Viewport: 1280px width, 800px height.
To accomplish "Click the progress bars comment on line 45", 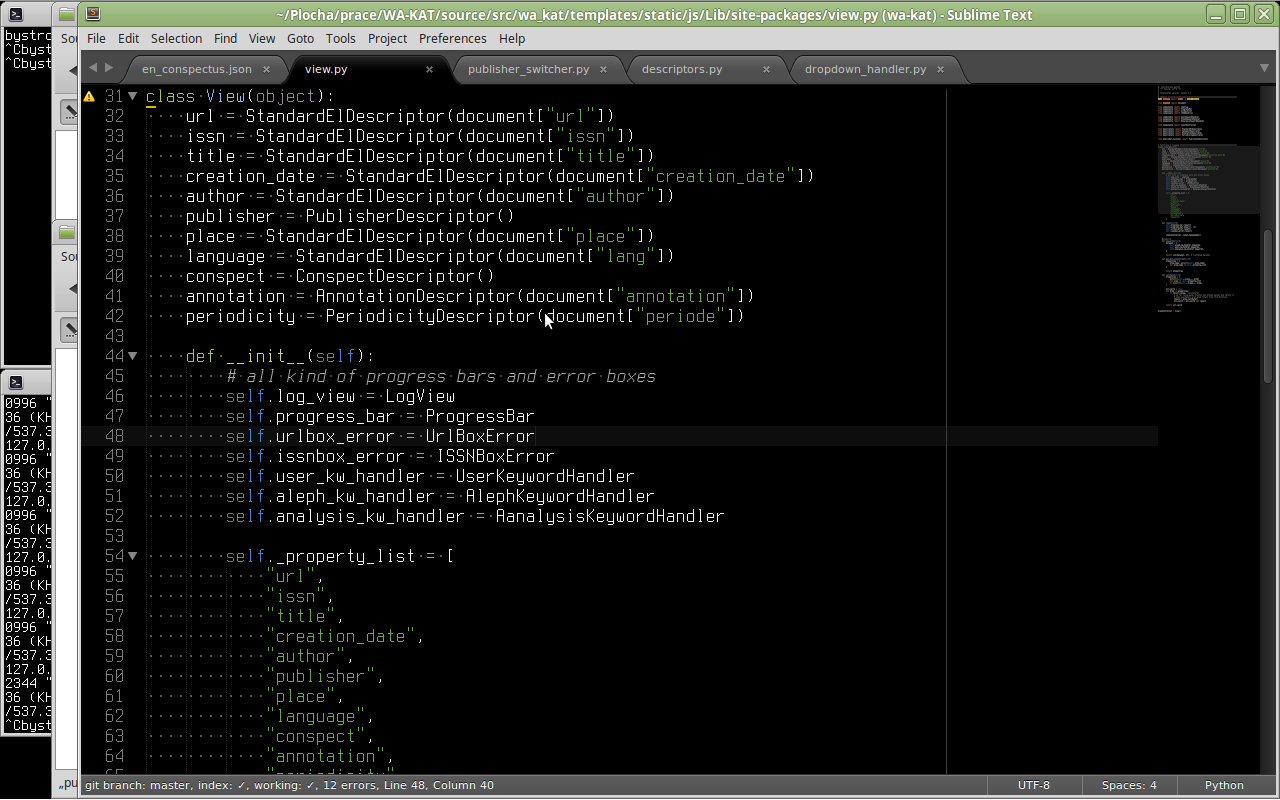I will point(441,376).
